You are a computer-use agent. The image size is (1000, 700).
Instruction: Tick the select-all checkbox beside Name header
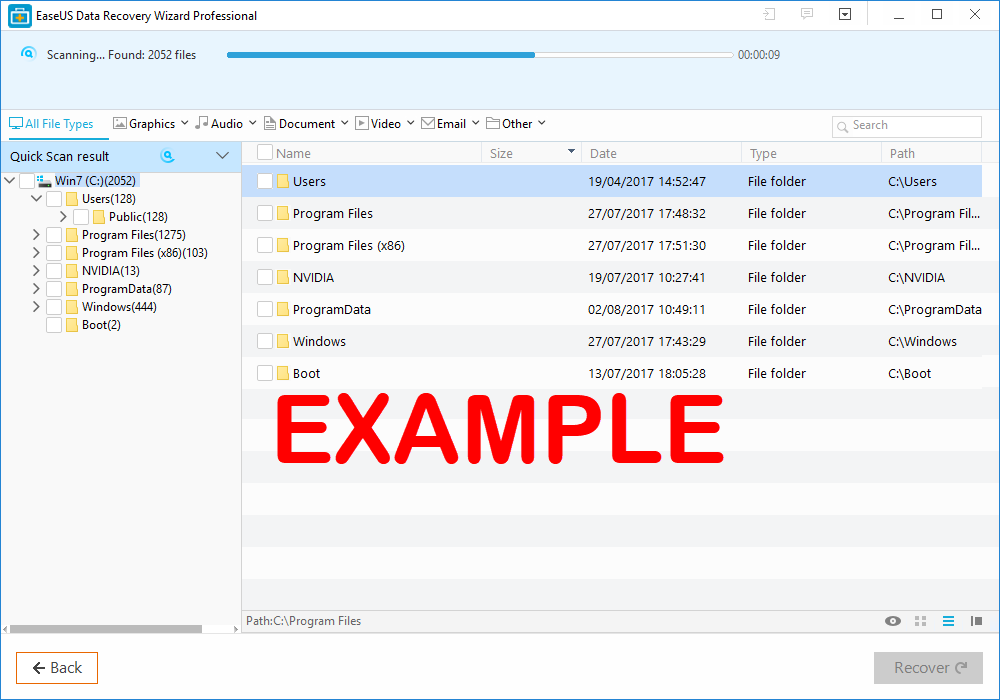(x=265, y=152)
